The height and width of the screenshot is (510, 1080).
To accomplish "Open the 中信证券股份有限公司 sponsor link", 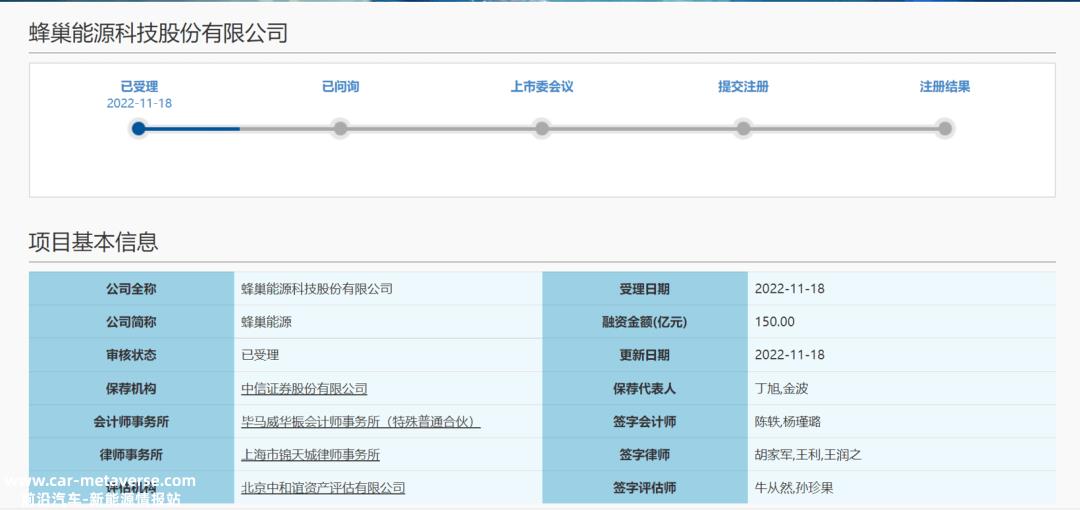I will coord(304,389).
